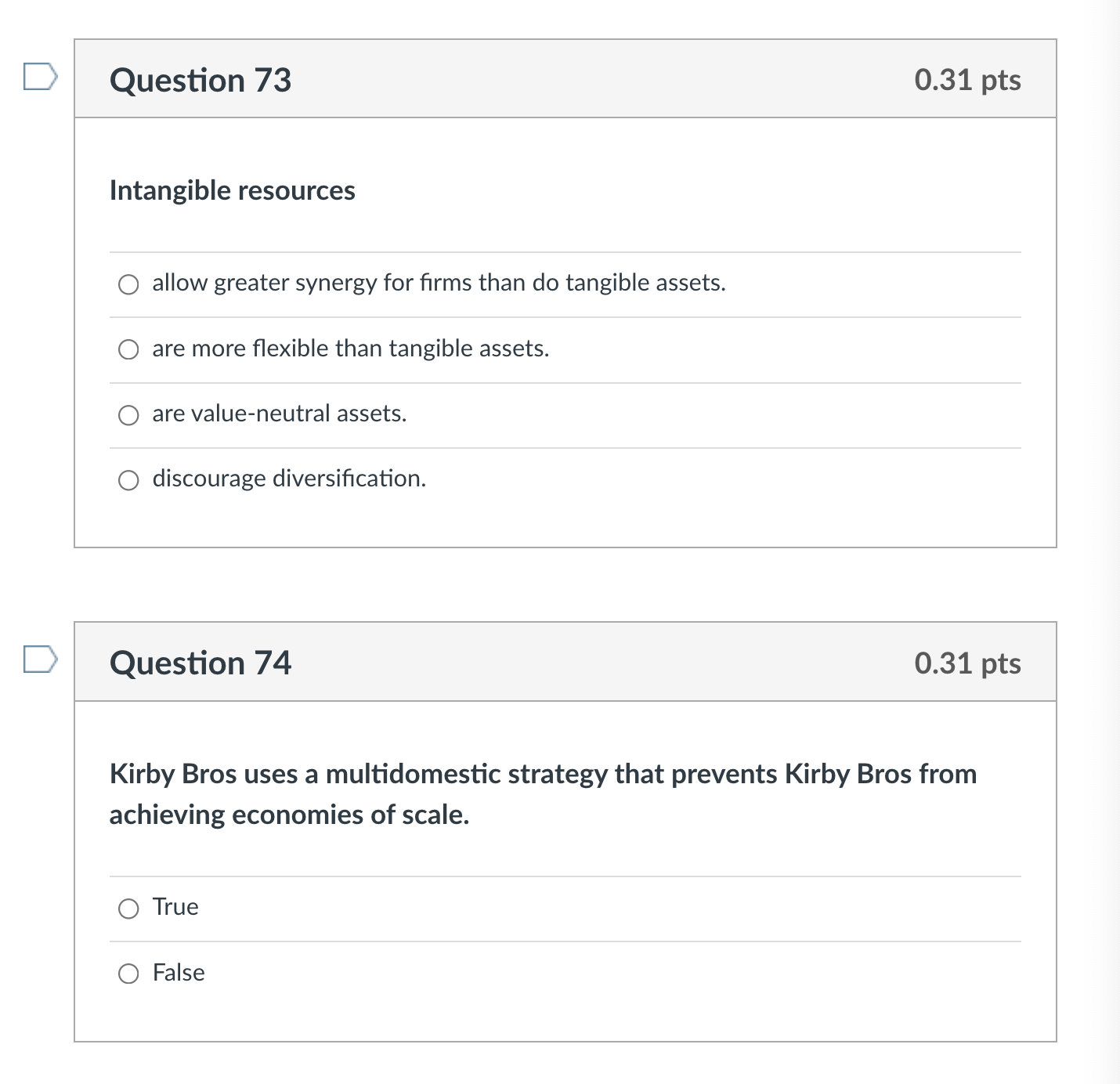
Task: Click the 'True' answer label text
Action: click(175, 907)
